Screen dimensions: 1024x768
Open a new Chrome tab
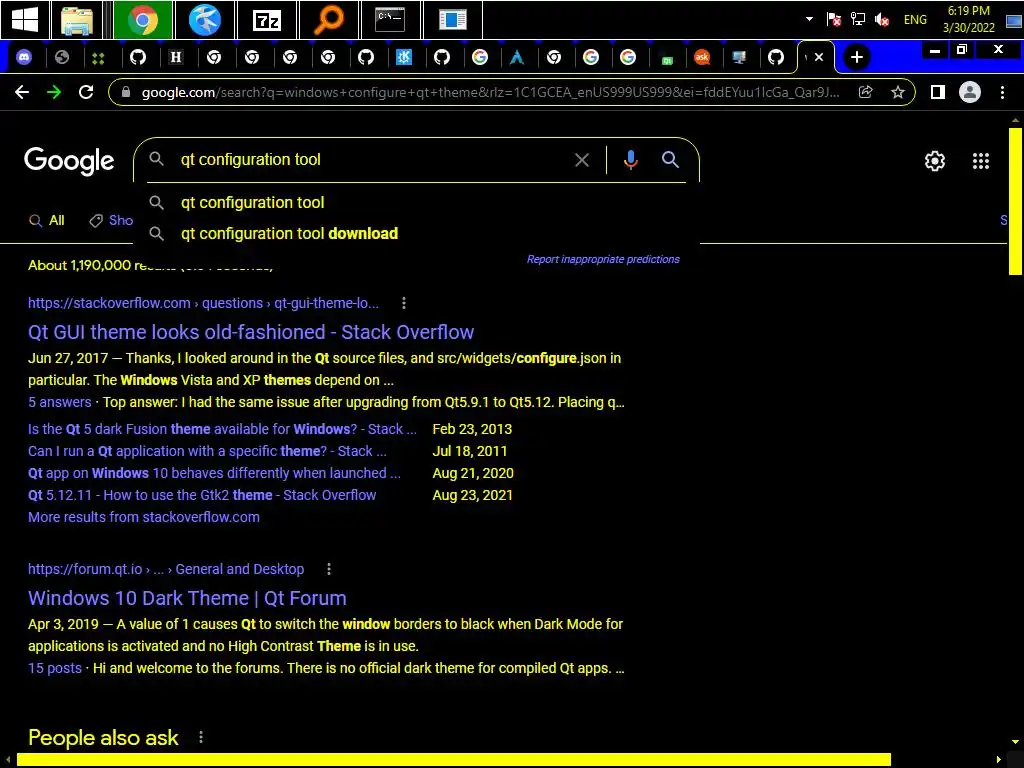click(x=856, y=57)
